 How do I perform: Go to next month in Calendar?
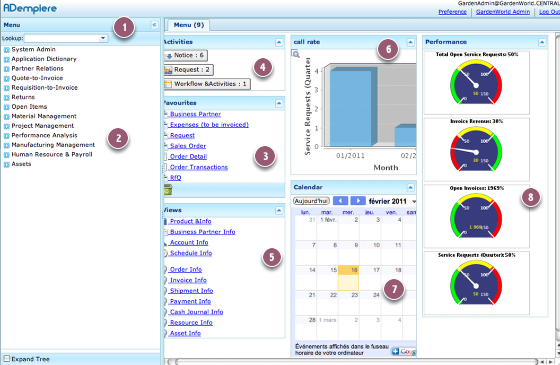click(x=358, y=201)
